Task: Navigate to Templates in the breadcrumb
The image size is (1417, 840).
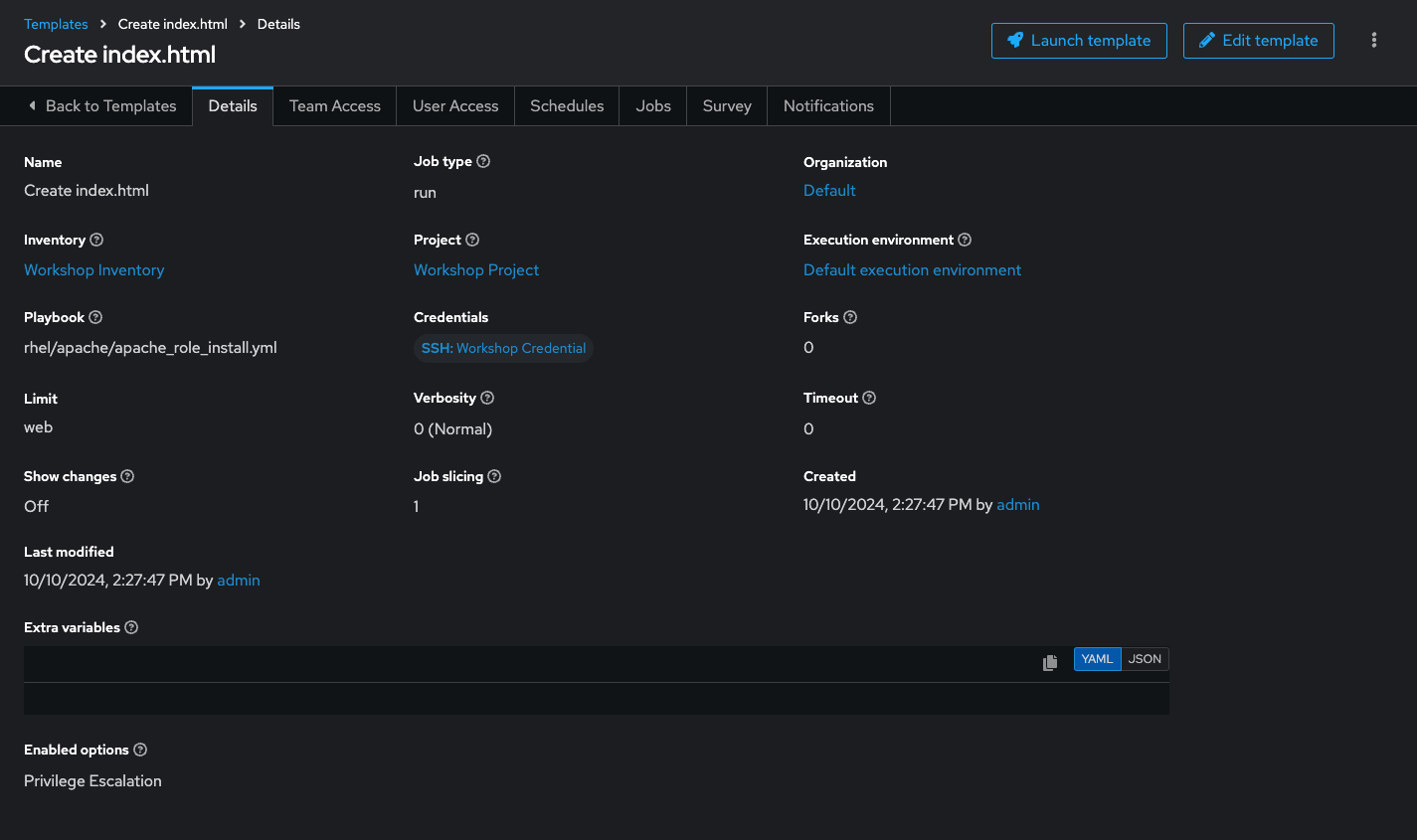Action: (56, 24)
